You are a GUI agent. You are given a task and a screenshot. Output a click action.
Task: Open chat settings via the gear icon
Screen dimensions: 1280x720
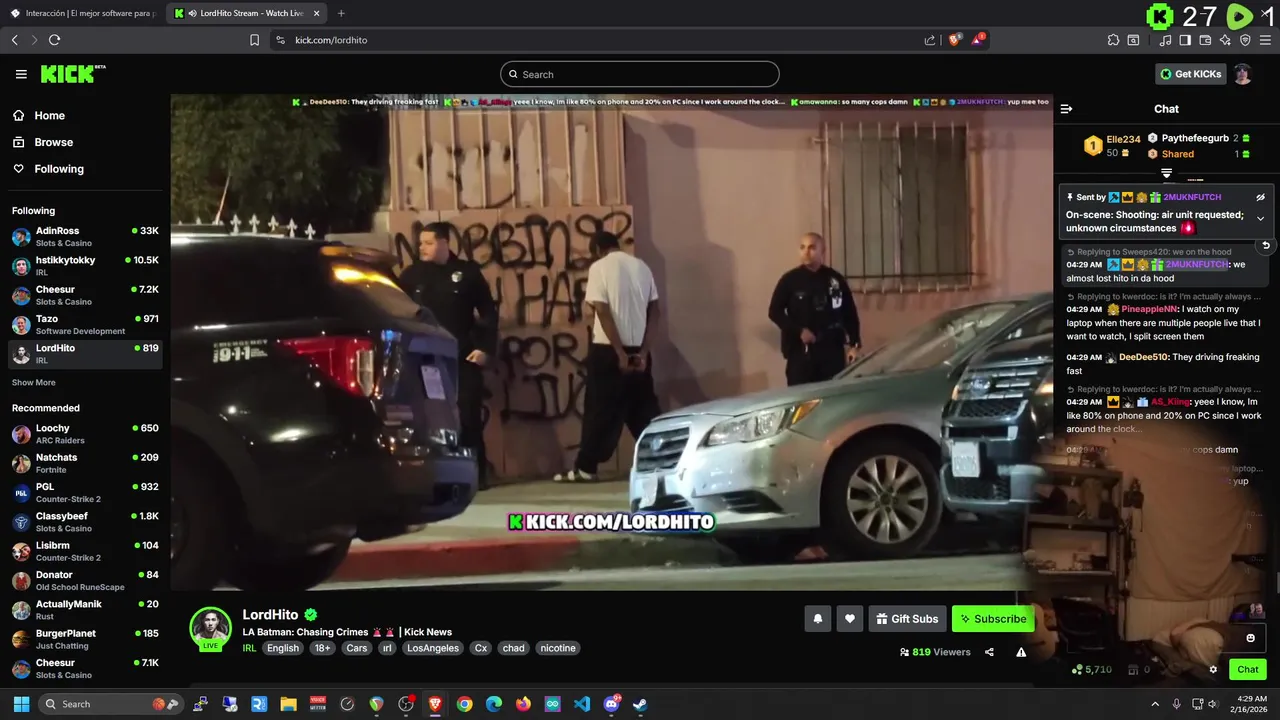(1213, 669)
